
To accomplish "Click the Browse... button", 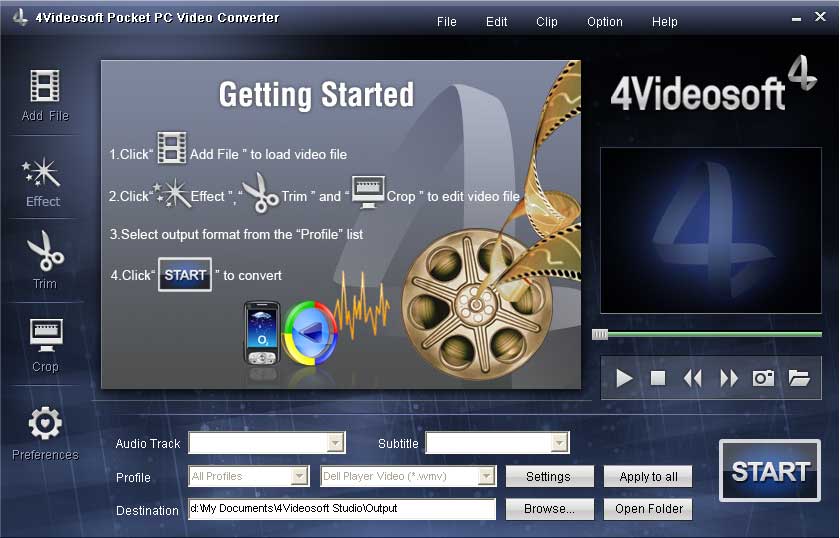I will [549, 509].
